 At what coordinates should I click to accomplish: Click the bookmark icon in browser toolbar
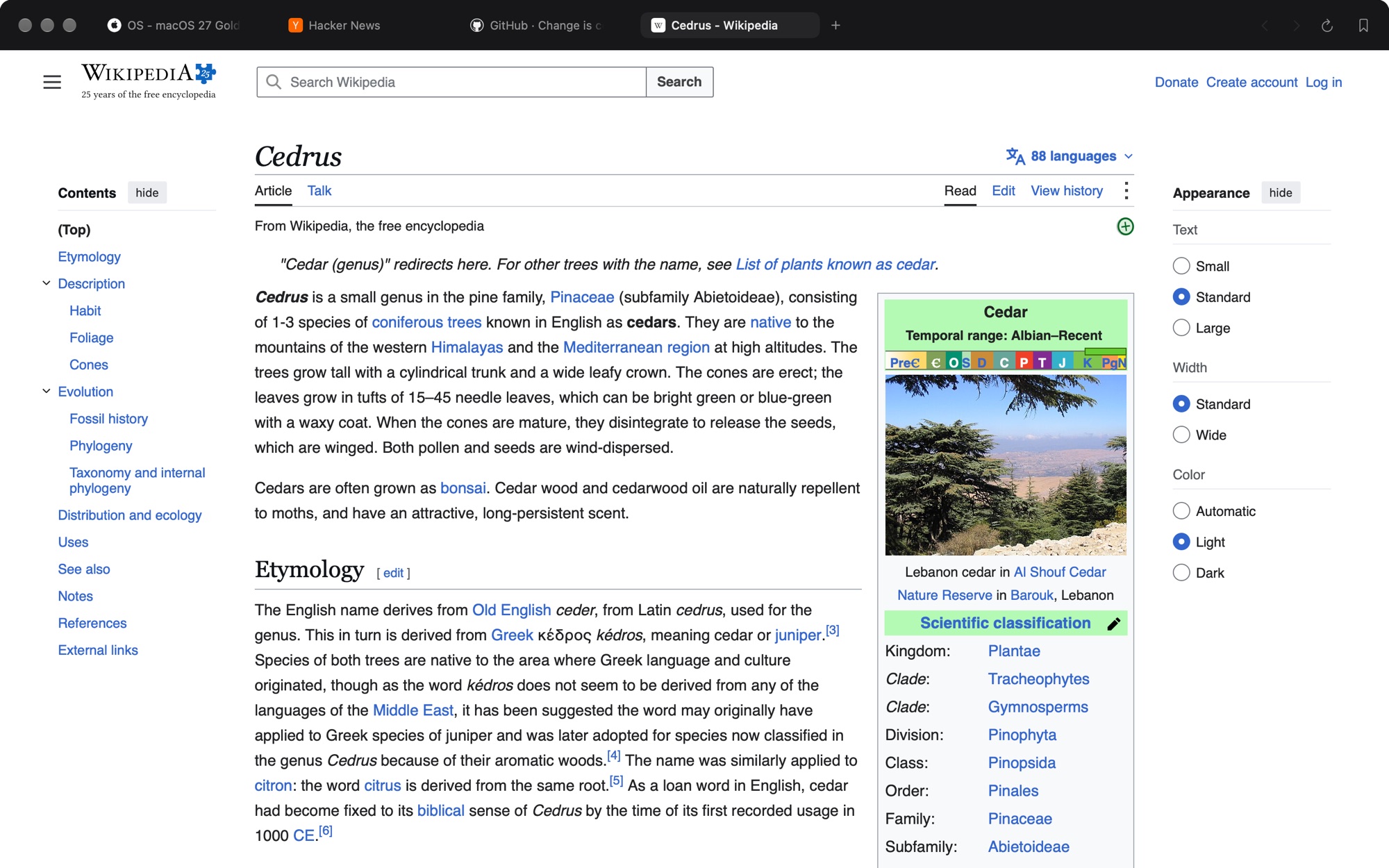click(1363, 26)
